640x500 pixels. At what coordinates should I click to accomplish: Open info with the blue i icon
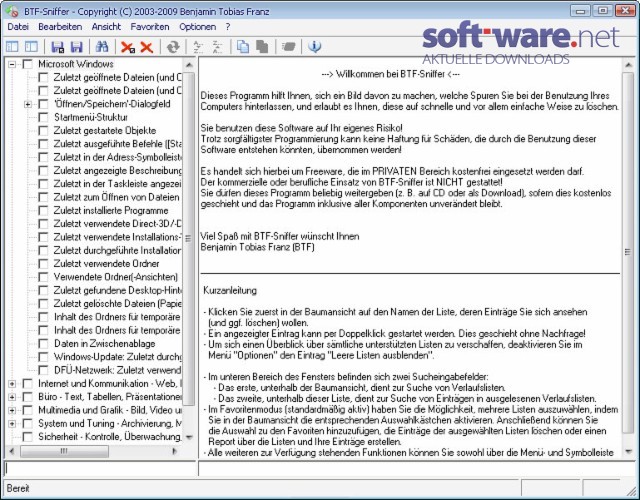click(314, 47)
